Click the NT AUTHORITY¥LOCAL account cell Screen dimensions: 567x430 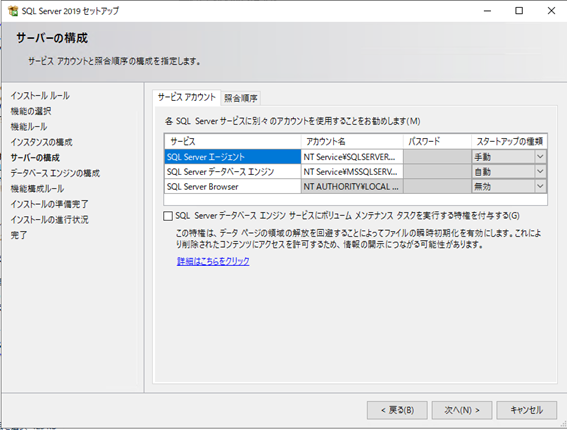click(x=352, y=186)
